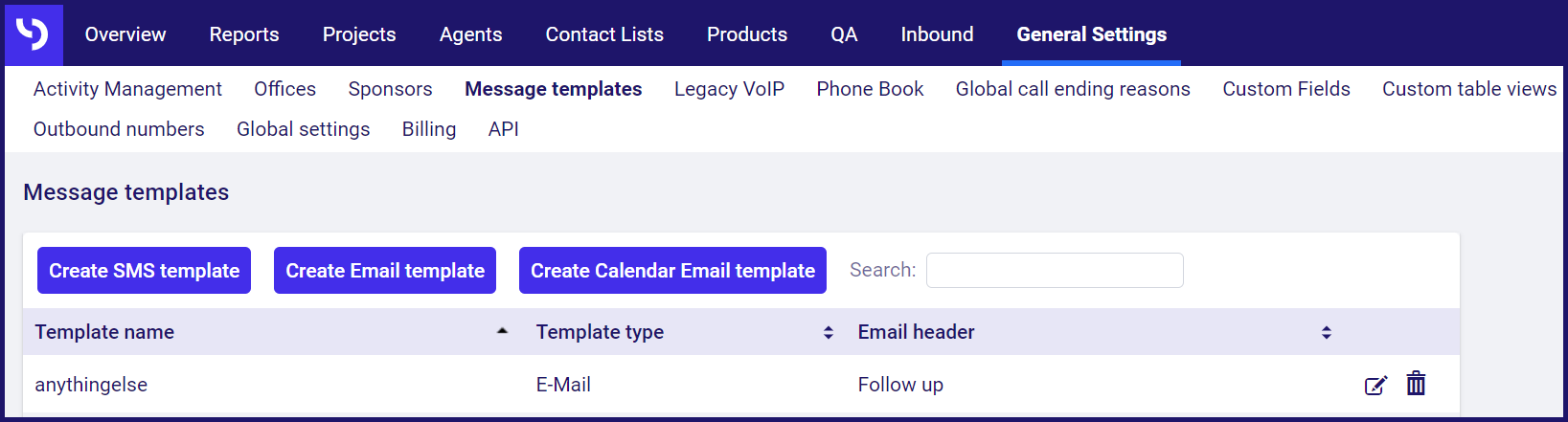Image resolution: width=1568 pixels, height=422 pixels.
Task: Open the Overview menu
Action: [125, 34]
